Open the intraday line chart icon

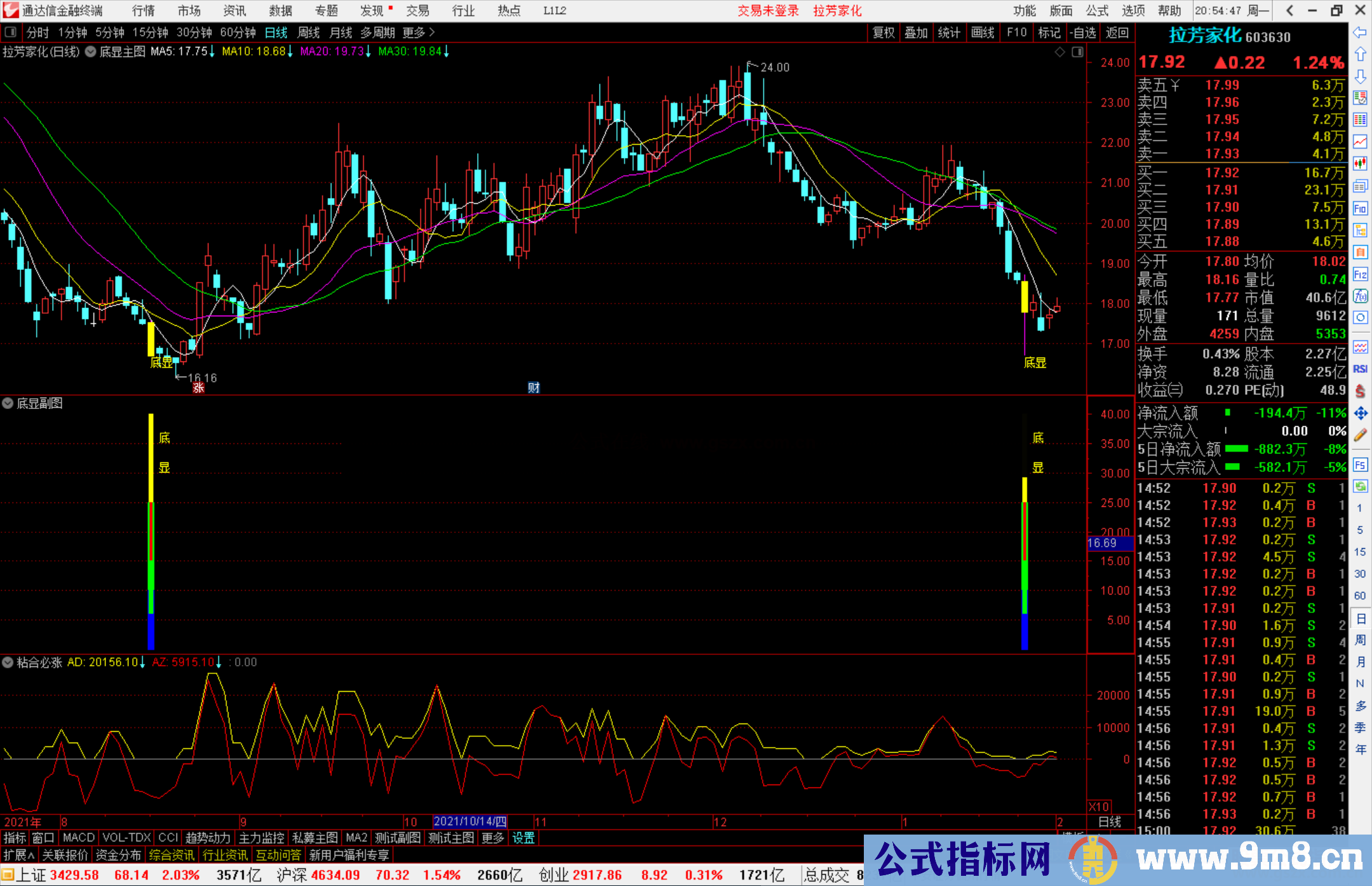(1360, 142)
